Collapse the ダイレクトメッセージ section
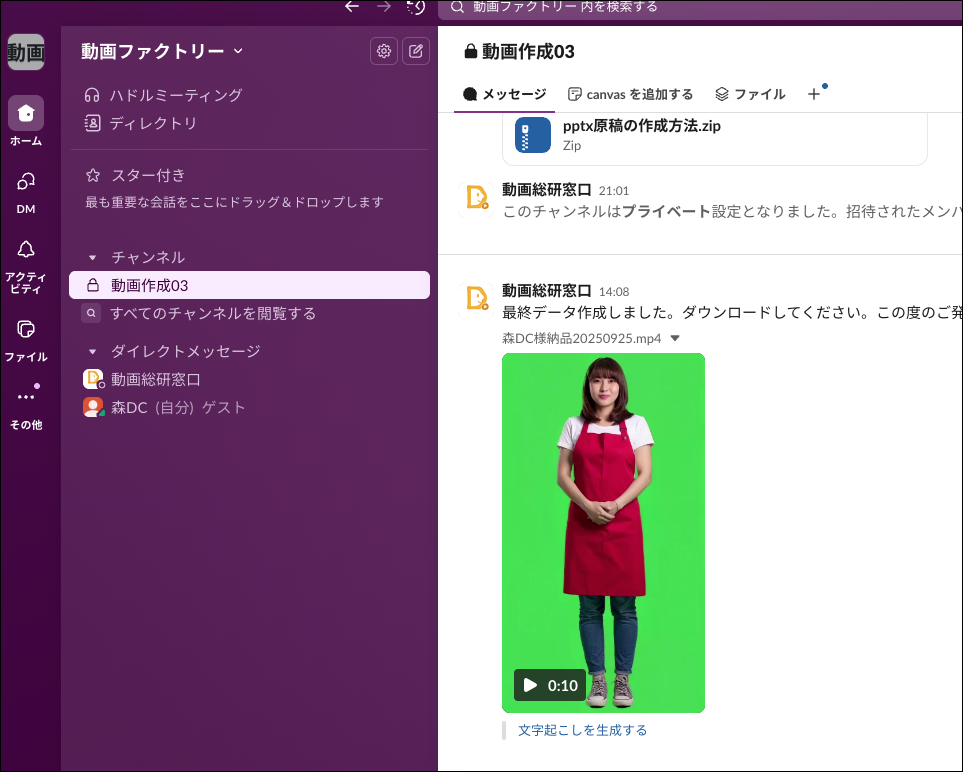This screenshot has height=772, width=963. pos(93,352)
